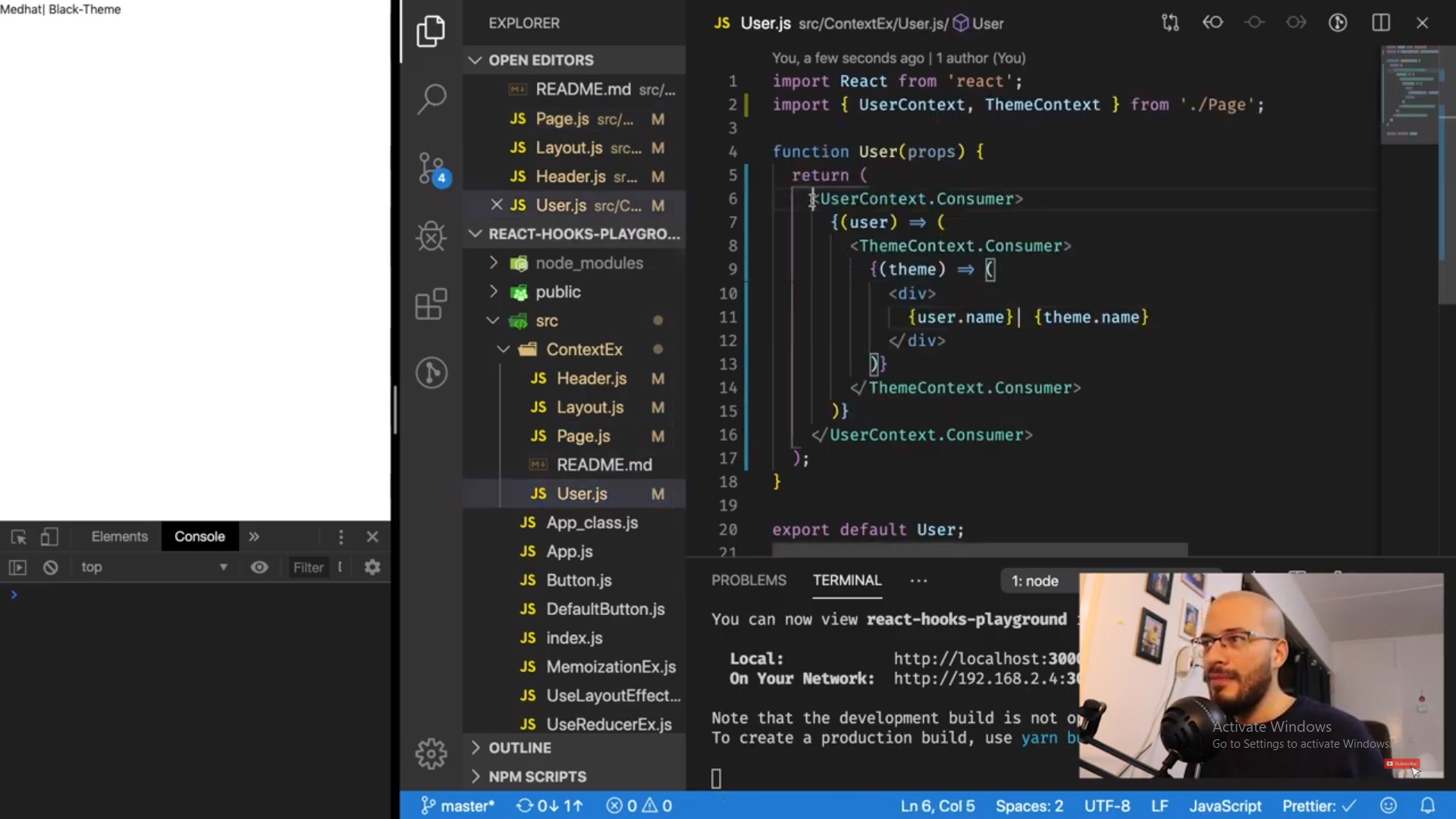Toggle live expression eye icon
Viewport: 1456px width, 819px height.
259,567
